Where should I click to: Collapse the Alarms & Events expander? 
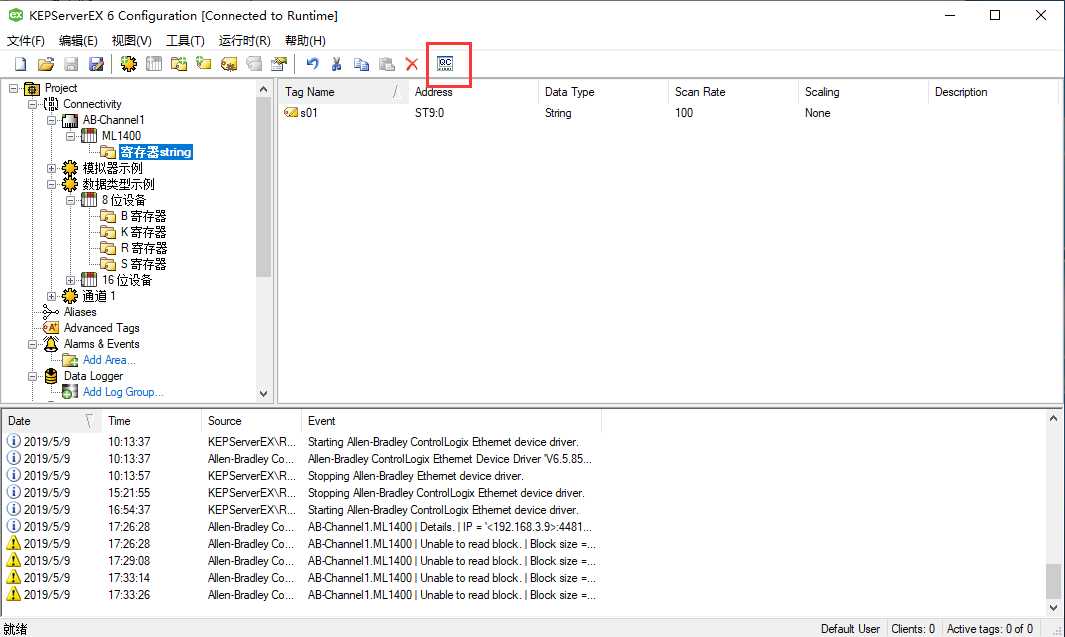tap(32, 344)
